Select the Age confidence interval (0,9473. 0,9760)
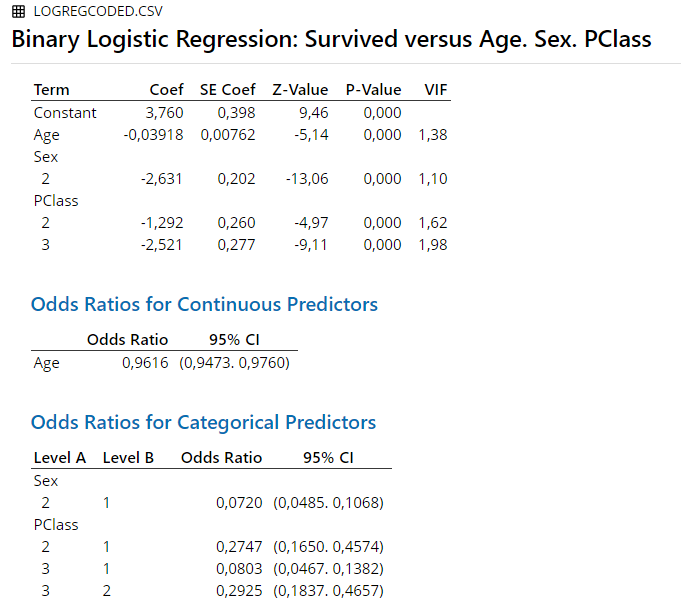Screen dimensions: 681x611 235,363
